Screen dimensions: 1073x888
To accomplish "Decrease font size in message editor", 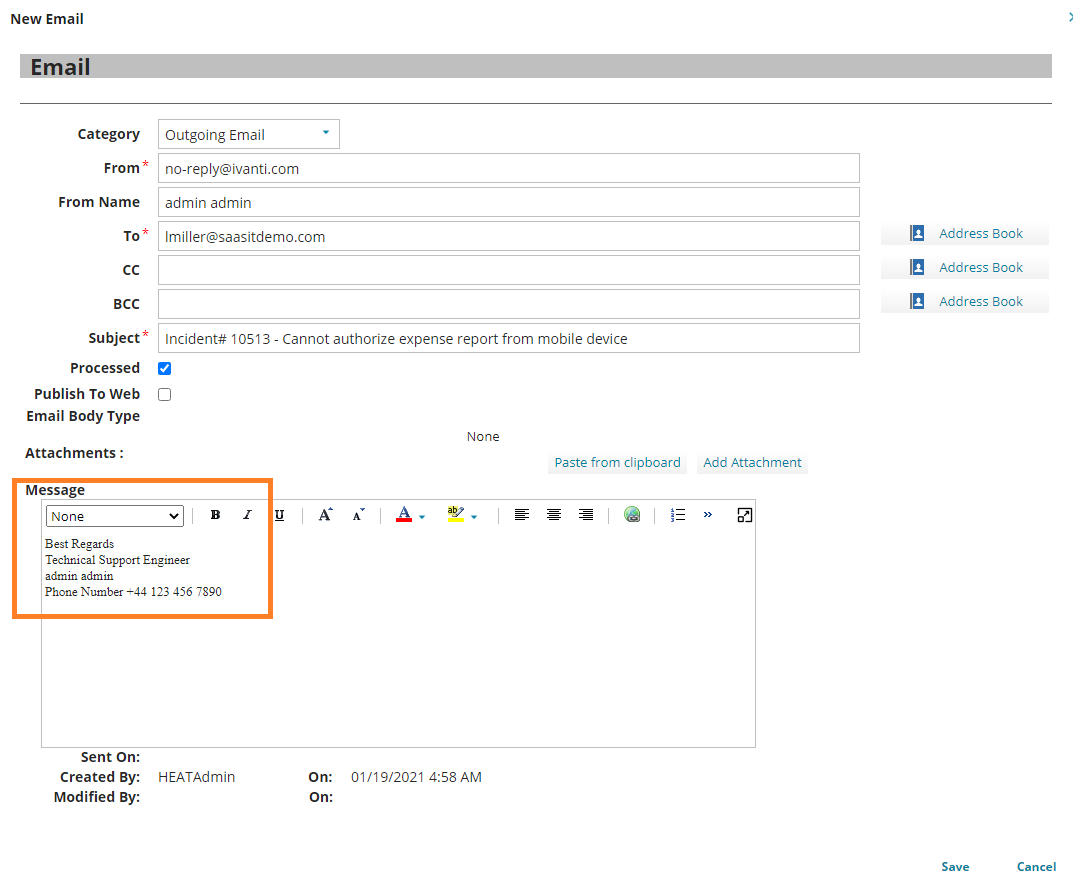I will (x=358, y=515).
